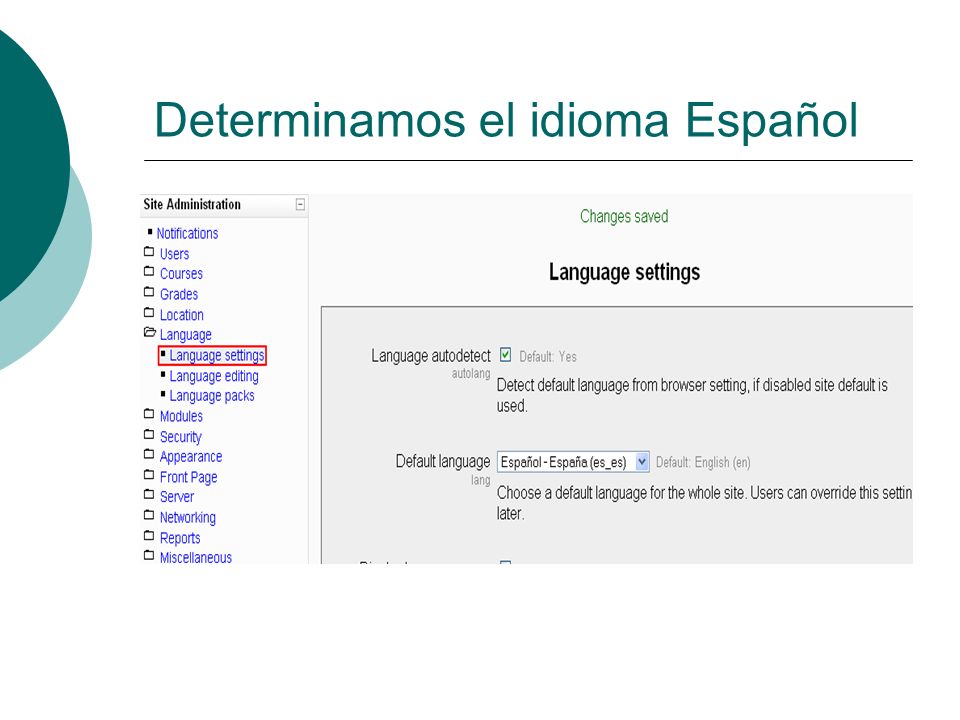Click the folder icon beside Networking
The image size is (960, 720).
click(x=149, y=515)
